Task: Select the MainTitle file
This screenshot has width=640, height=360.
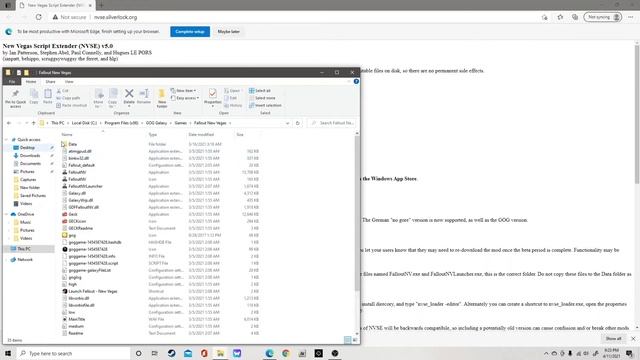Action: pyautogui.click(x=77, y=319)
